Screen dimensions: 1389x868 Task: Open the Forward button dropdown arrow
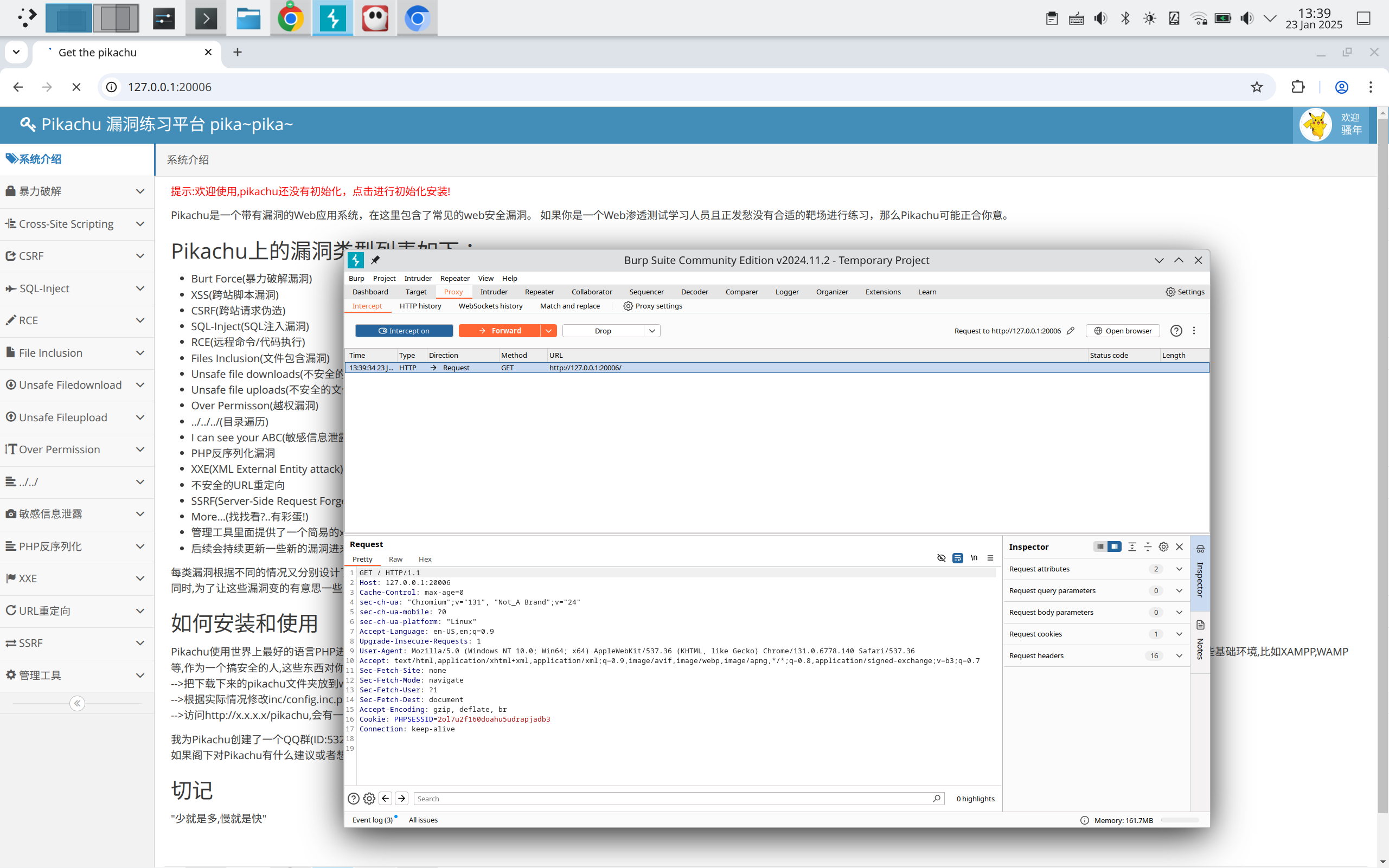click(x=548, y=331)
